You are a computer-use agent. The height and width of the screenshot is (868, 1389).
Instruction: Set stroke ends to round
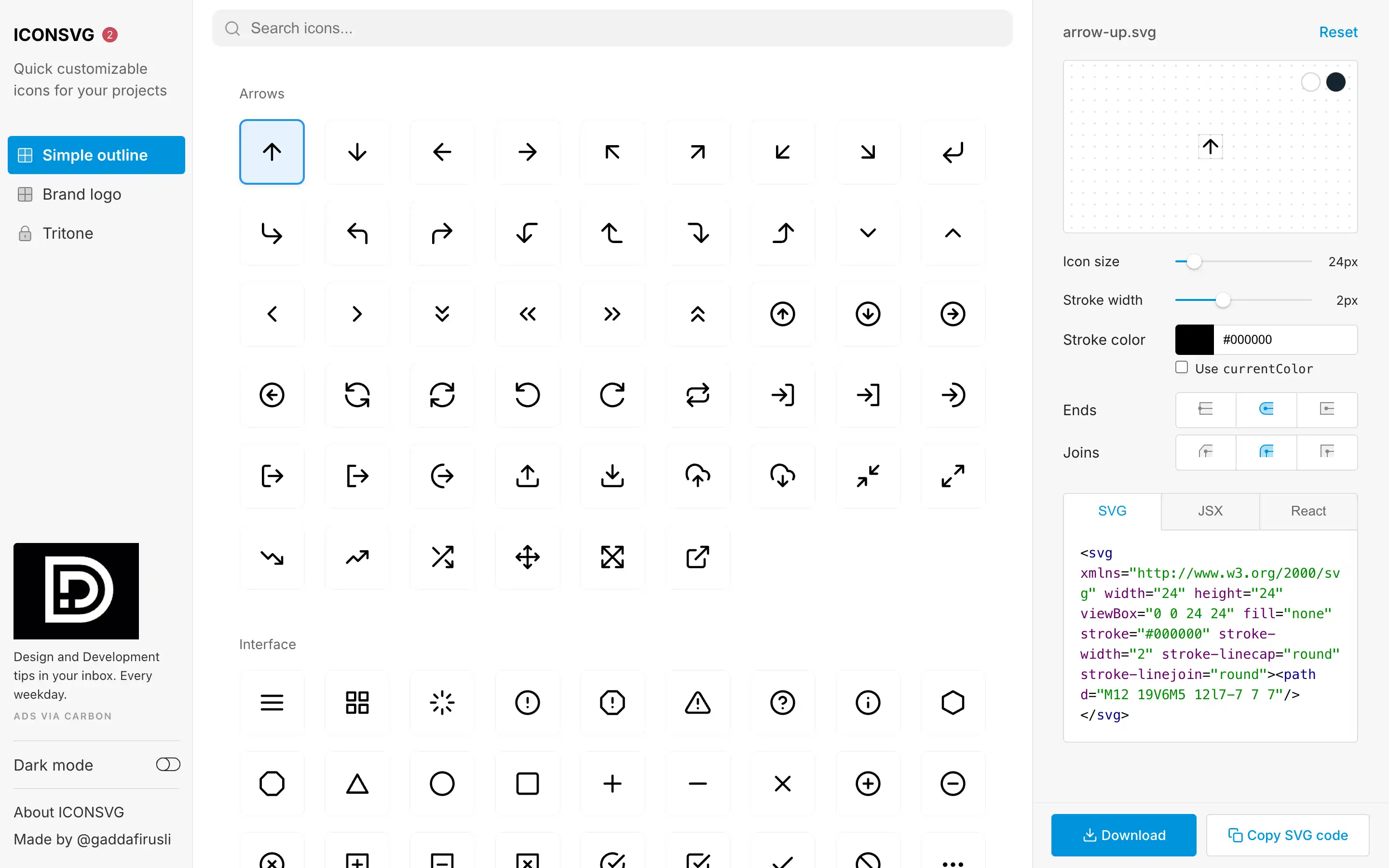pyautogui.click(x=1266, y=409)
